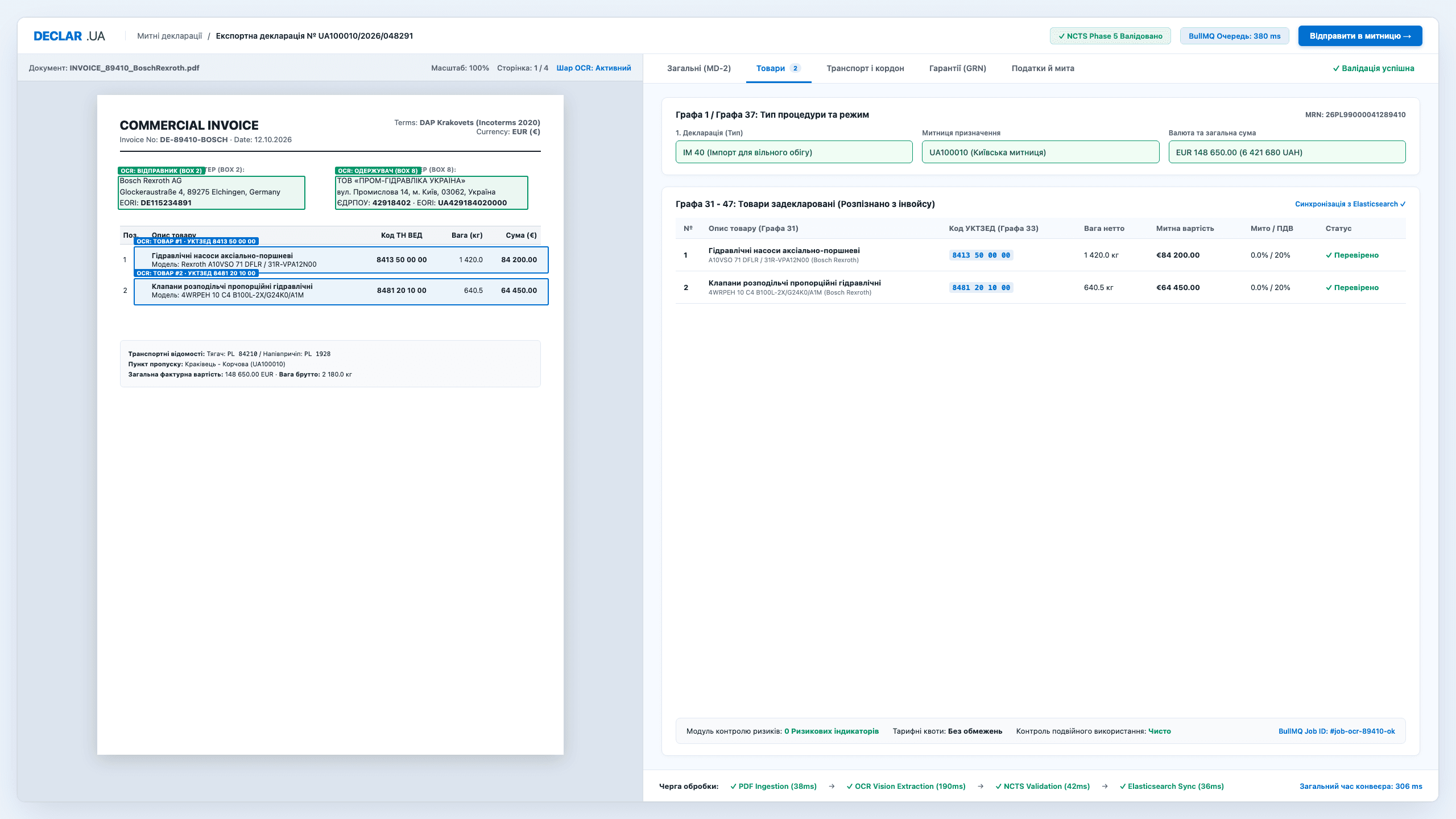
Task: Click Перевірено status for item 1
Action: (1352, 255)
